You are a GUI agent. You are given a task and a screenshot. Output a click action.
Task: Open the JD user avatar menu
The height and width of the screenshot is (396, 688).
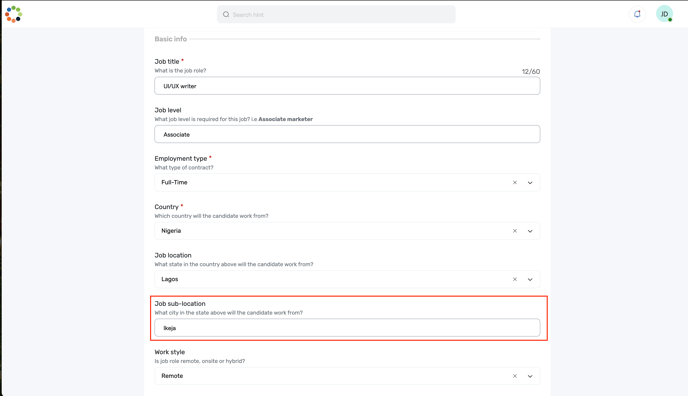pos(664,14)
